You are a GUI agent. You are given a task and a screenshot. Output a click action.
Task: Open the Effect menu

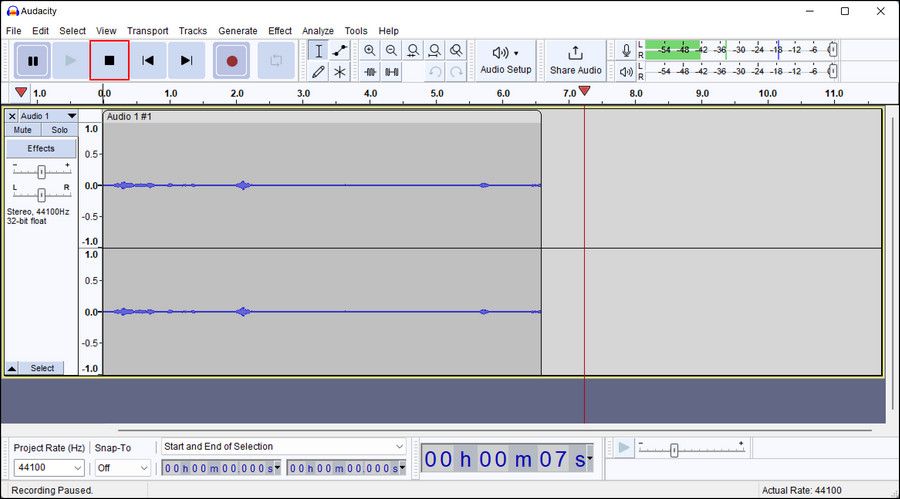coord(280,30)
